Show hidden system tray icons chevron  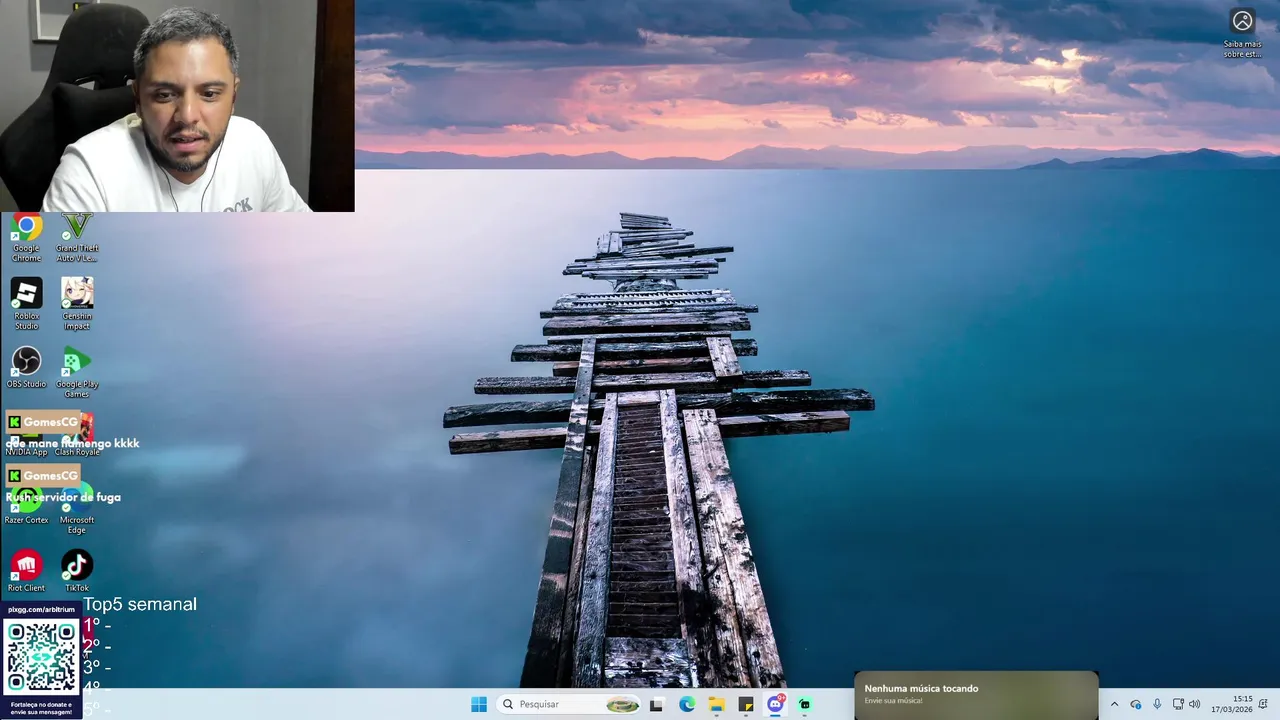coord(1114,704)
